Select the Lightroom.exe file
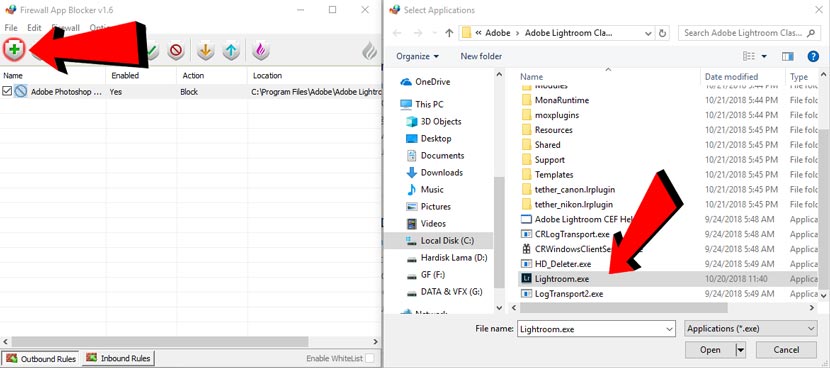 pos(562,279)
